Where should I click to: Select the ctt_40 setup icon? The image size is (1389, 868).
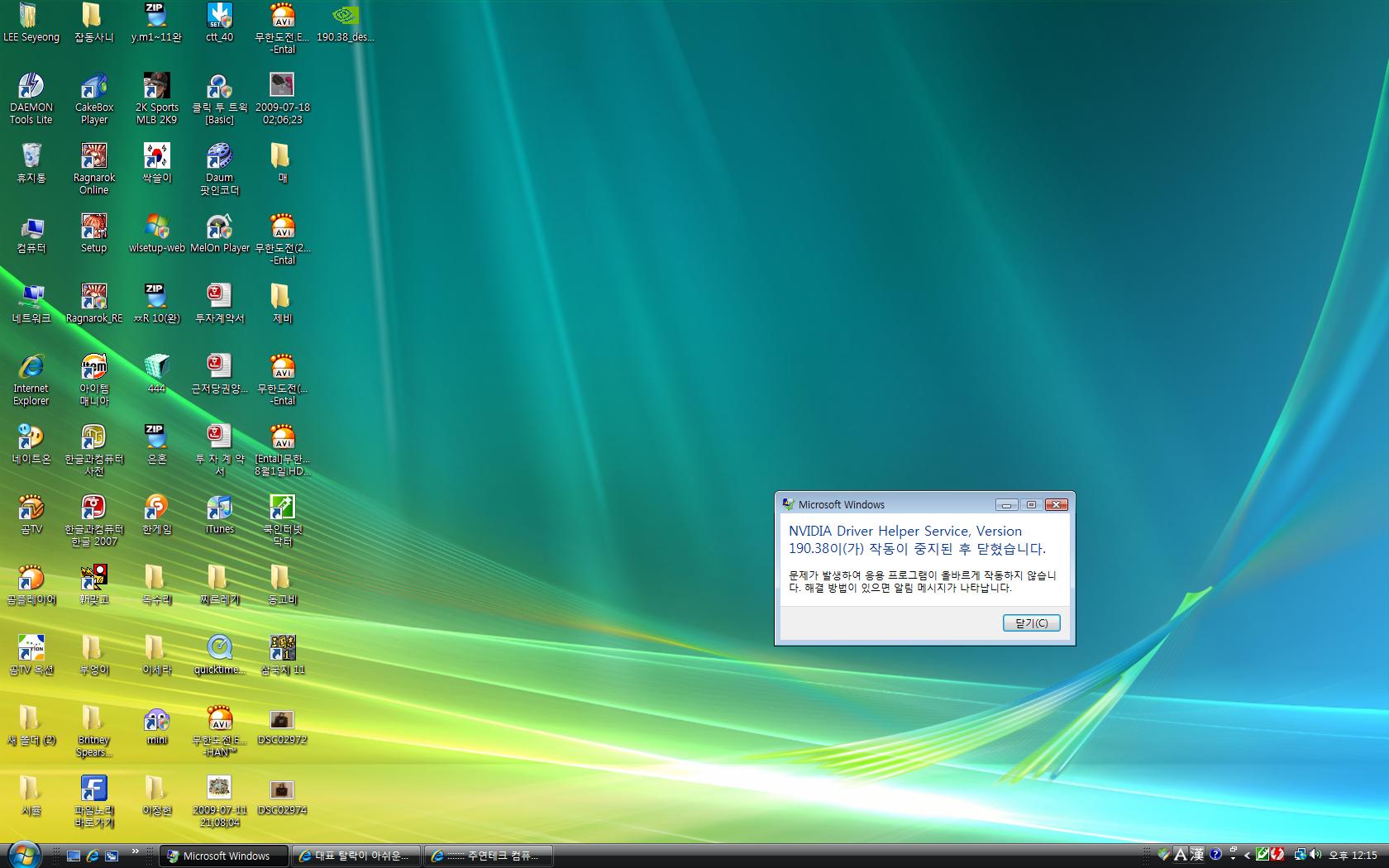coord(220,22)
